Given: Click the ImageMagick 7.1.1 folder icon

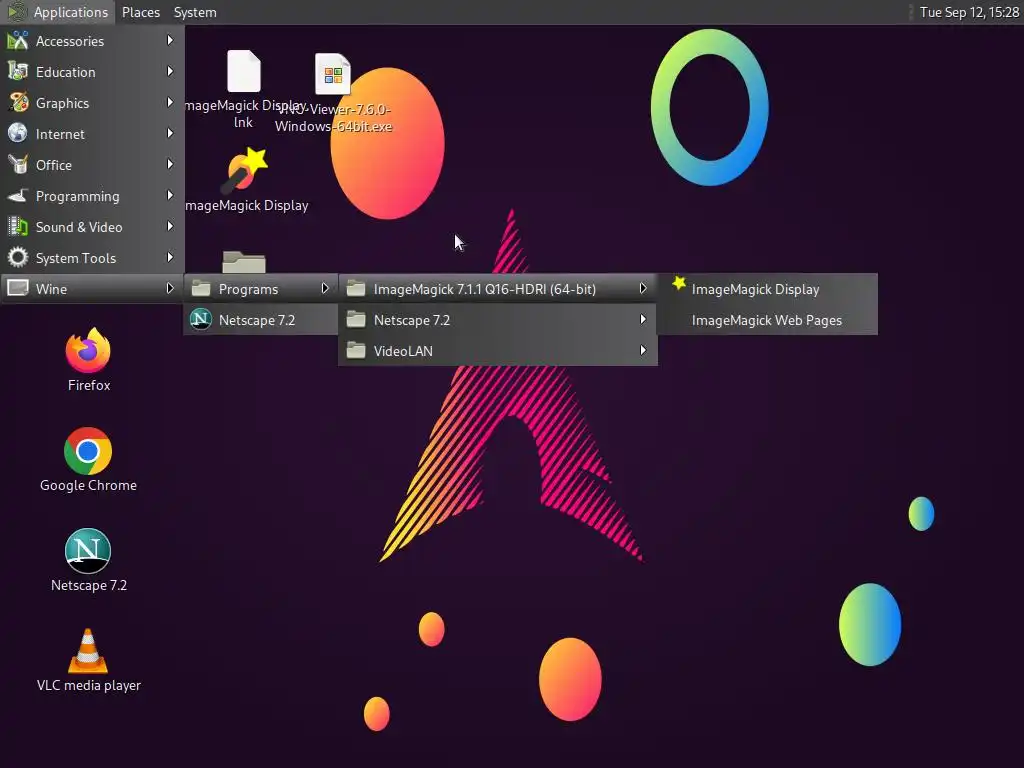Looking at the screenshot, I should click(x=356, y=288).
